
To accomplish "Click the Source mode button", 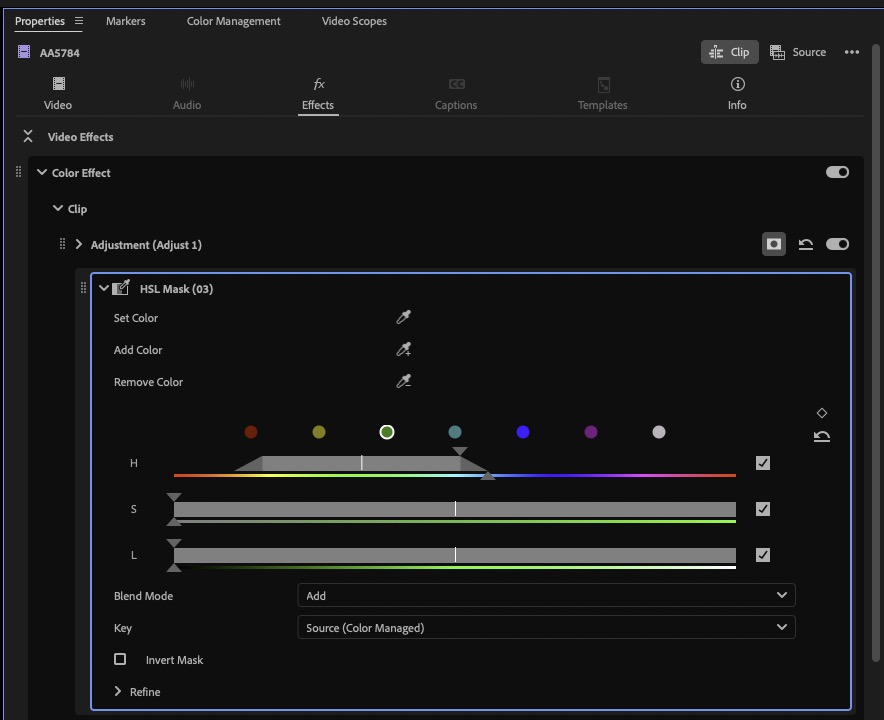I will 798,52.
